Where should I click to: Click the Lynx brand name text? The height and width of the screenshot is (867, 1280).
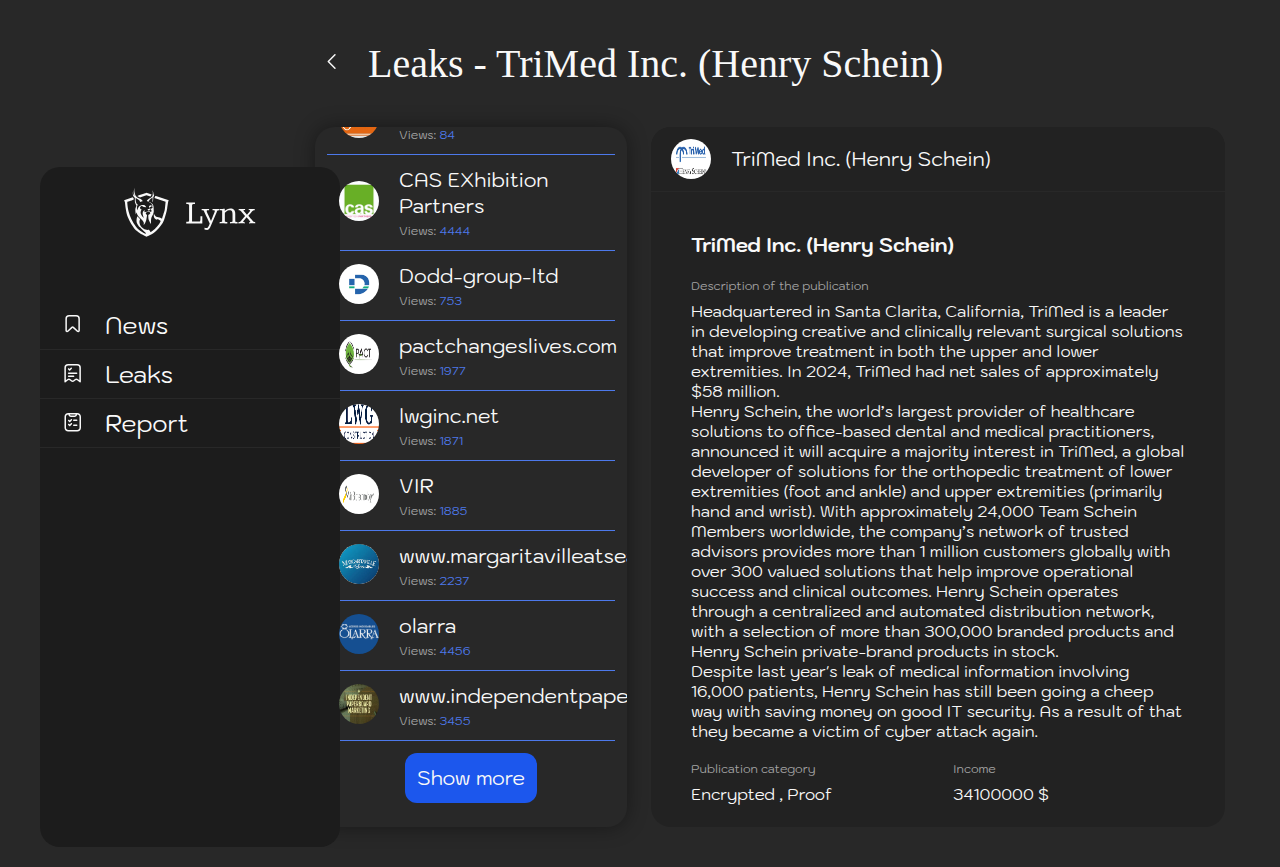[220, 214]
